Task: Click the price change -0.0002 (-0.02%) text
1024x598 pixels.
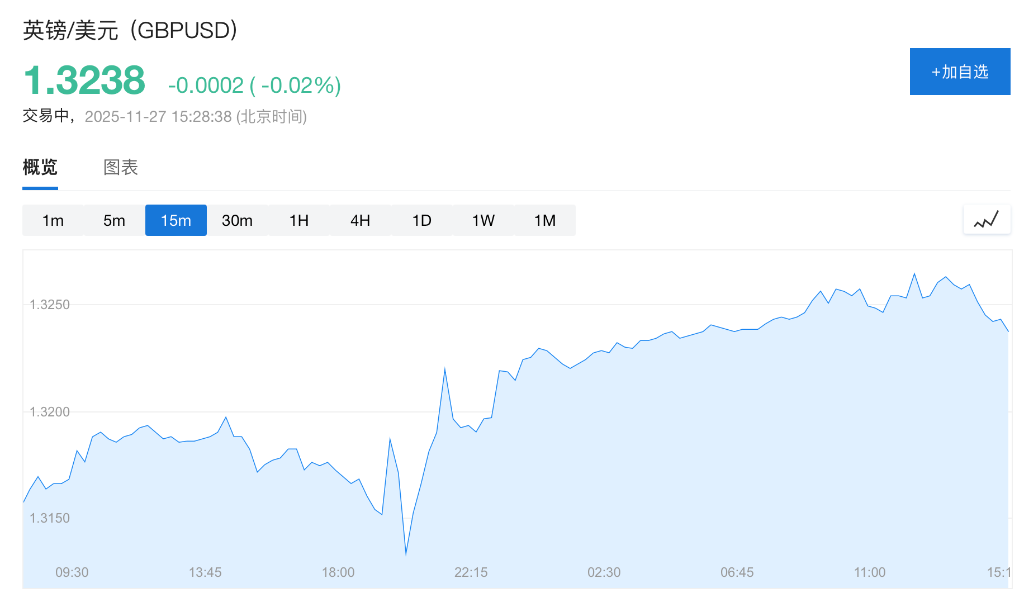Action: [x=254, y=85]
